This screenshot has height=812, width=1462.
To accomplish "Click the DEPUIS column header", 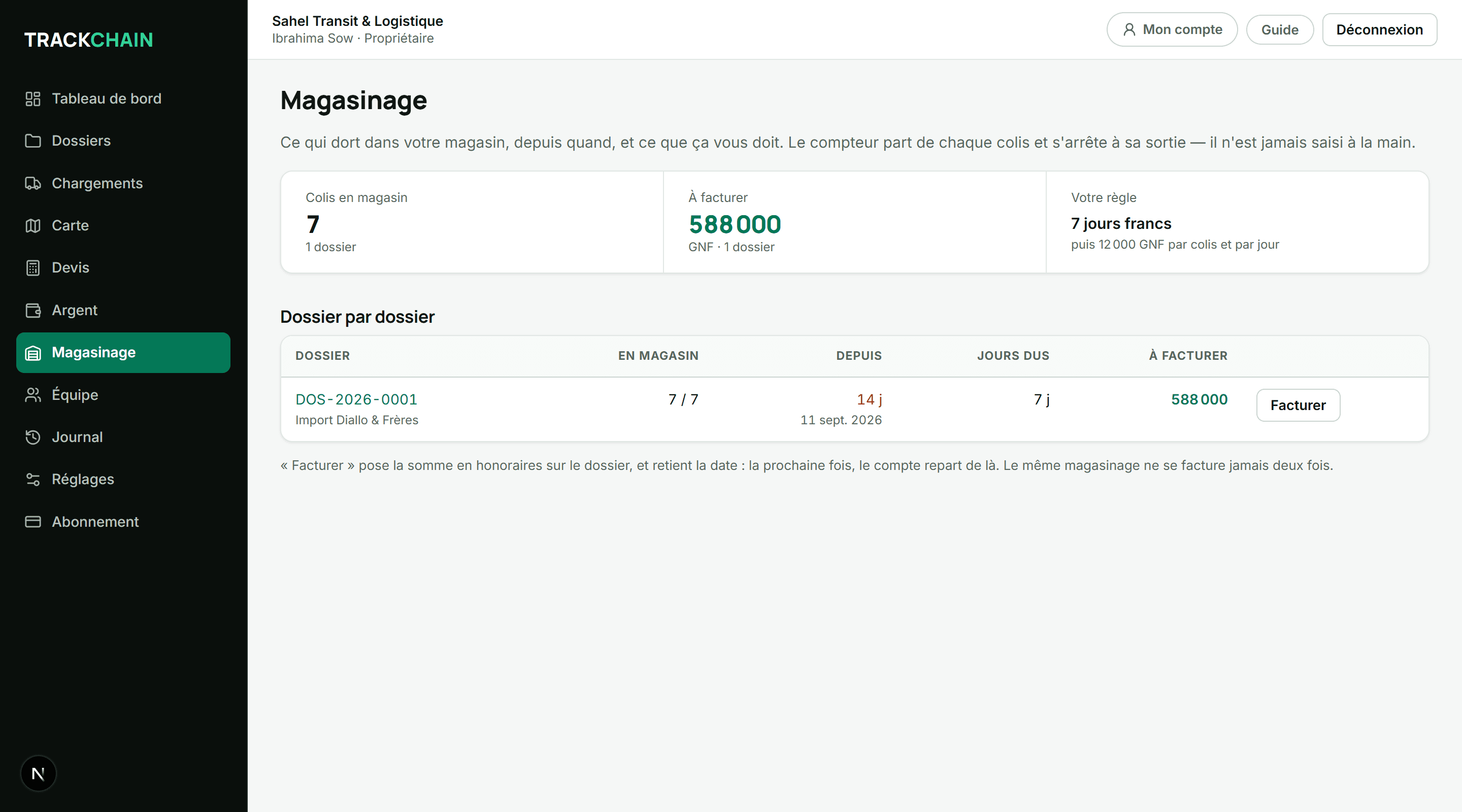I will 859,356.
